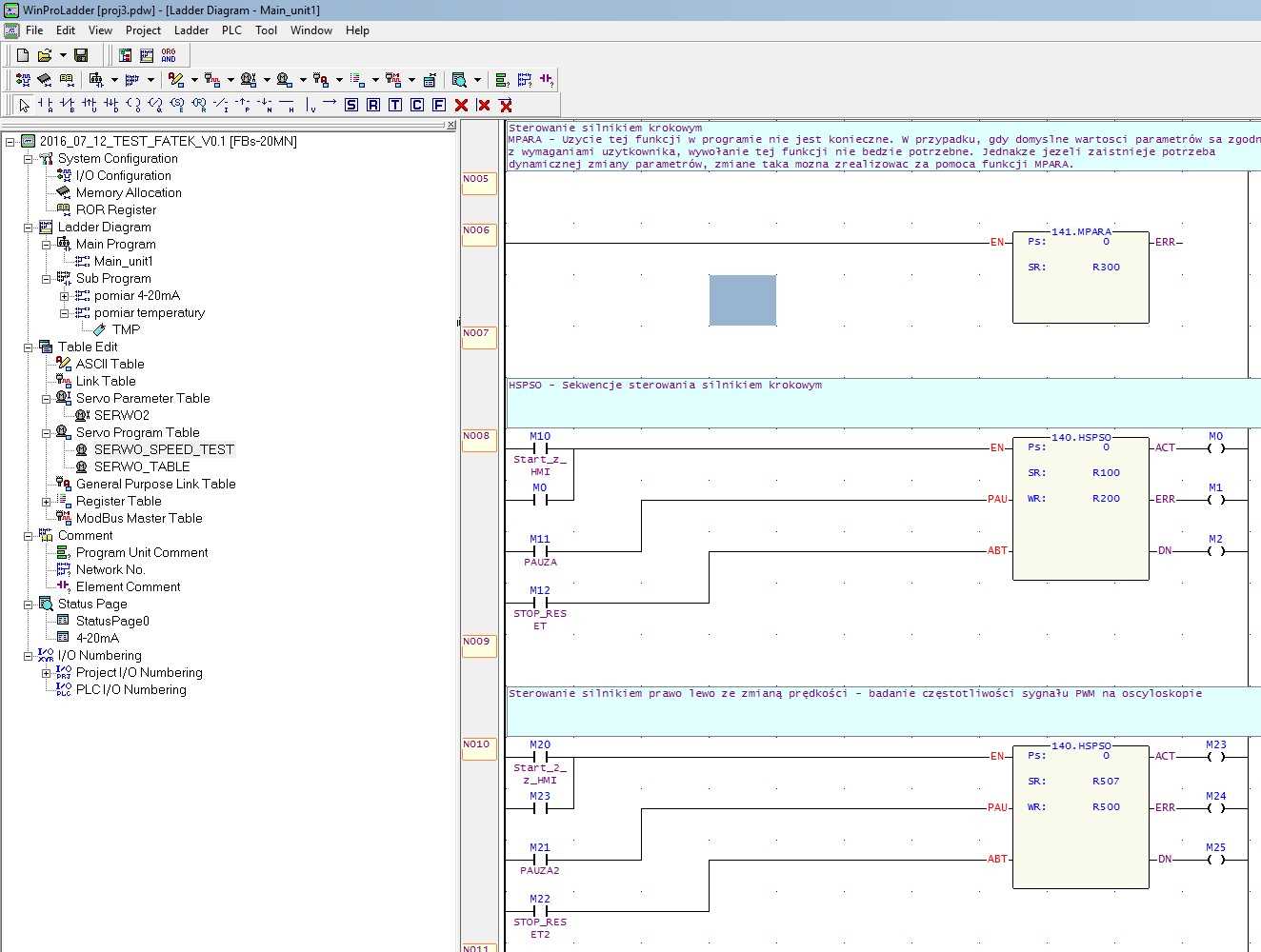Image resolution: width=1261 pixels, height=952 pixels.
Task: Click the Save project floppy disk icon
Action: coord(81,55)
